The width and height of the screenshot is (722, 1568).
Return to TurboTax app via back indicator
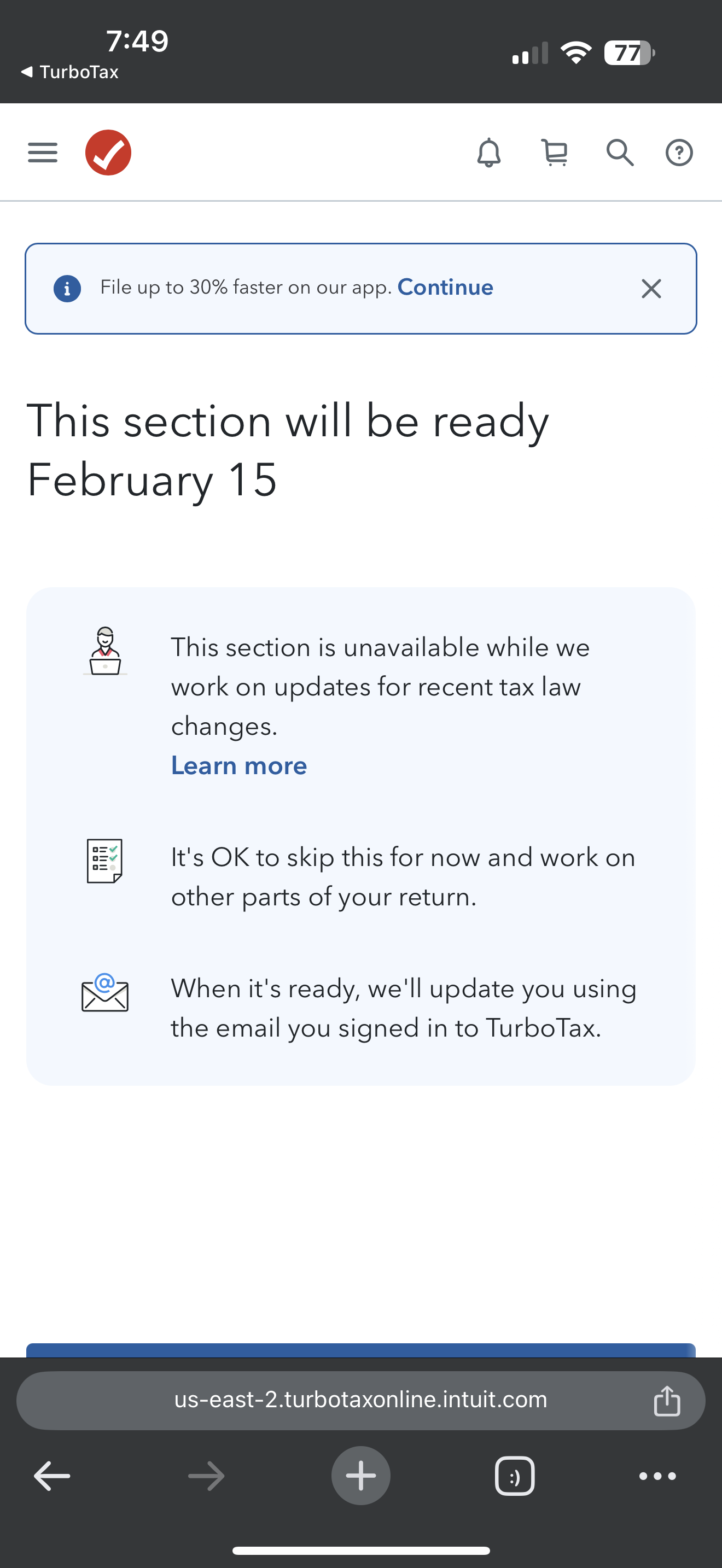tap(69, 72)
